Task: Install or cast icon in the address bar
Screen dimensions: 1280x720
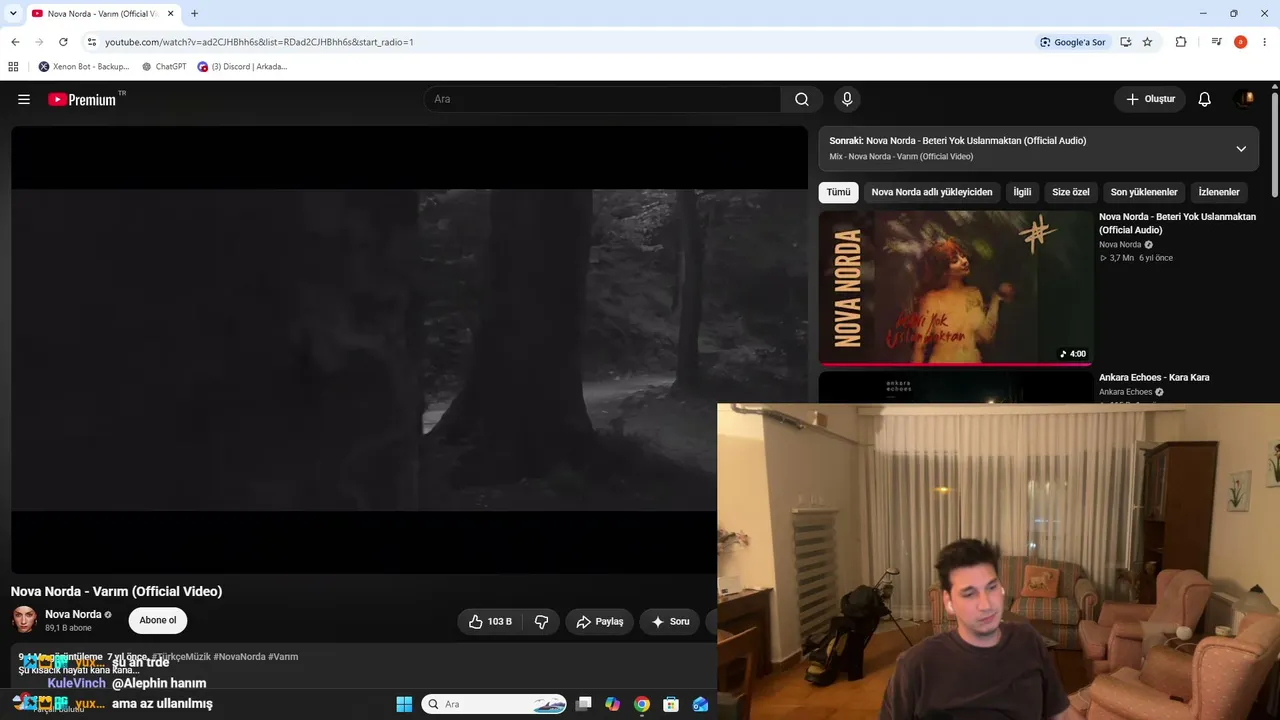Action: 1126,42
